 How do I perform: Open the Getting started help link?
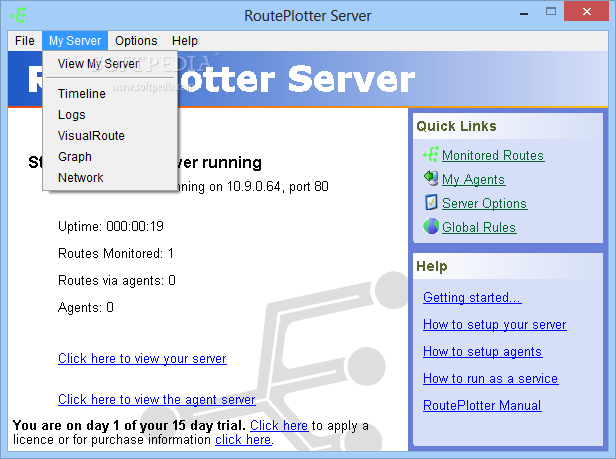click(x=472, y=297)
